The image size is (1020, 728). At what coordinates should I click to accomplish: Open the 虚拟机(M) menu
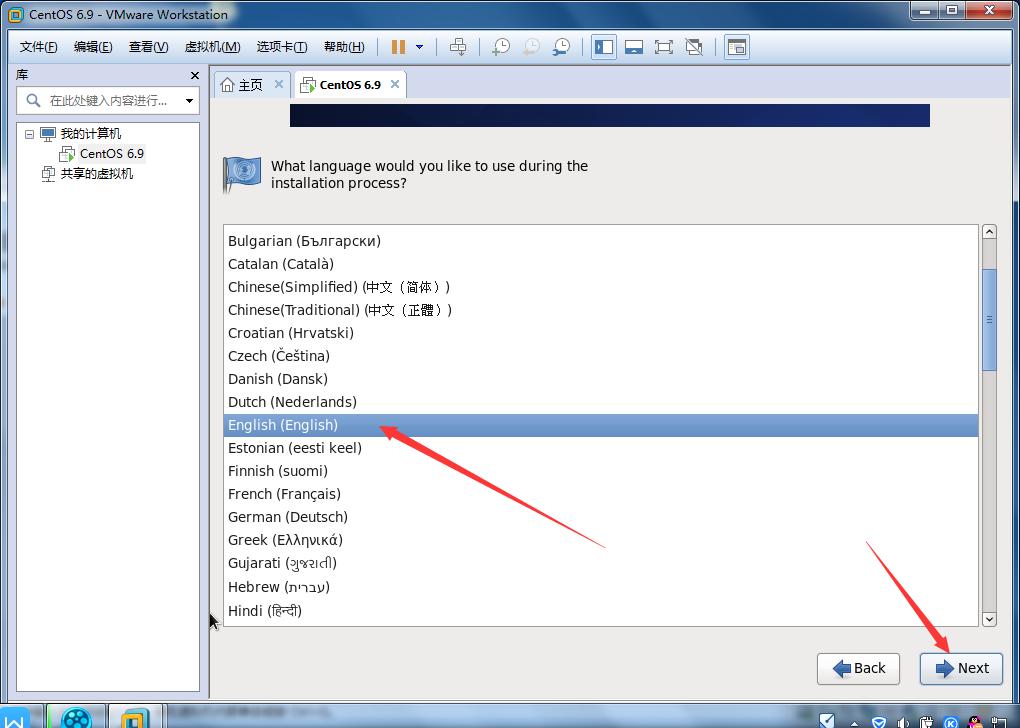[x=213, y=47]
